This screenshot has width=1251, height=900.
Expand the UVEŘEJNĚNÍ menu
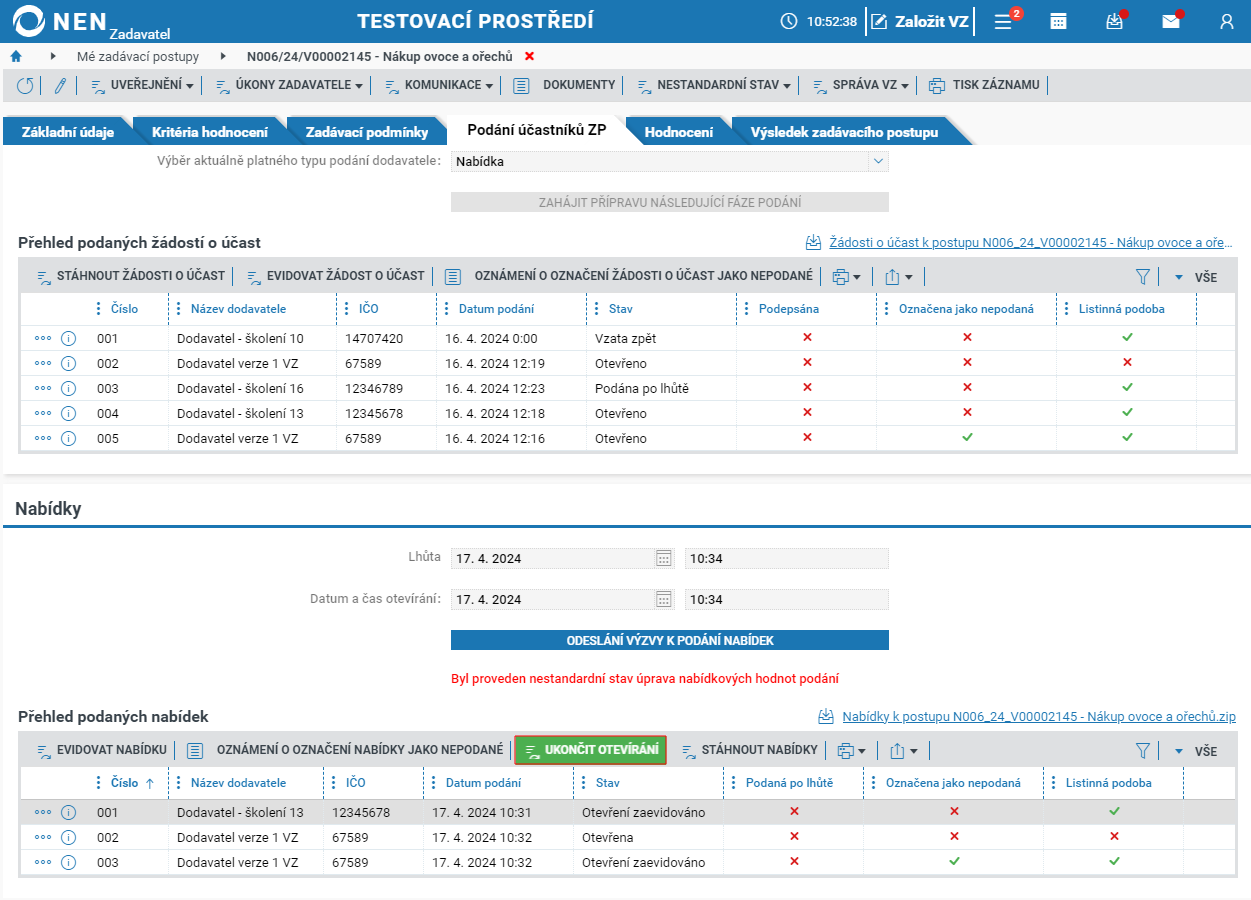143,86
